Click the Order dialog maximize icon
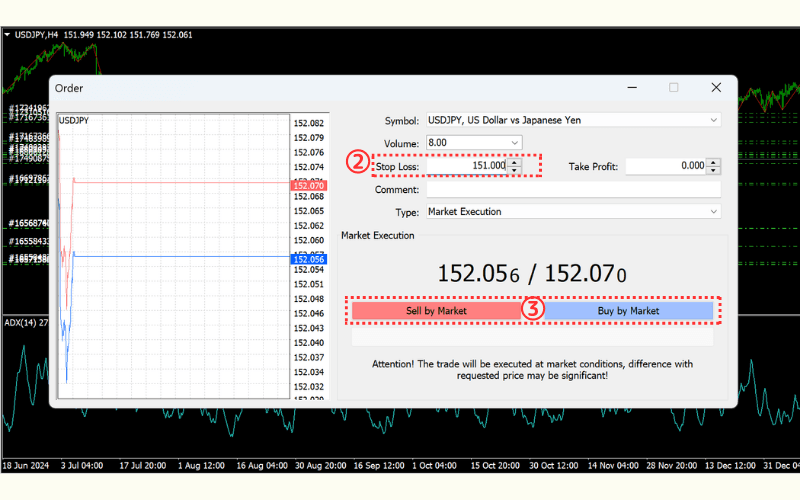The width and height of the screenshot is (800, 500). pos(673,88)
